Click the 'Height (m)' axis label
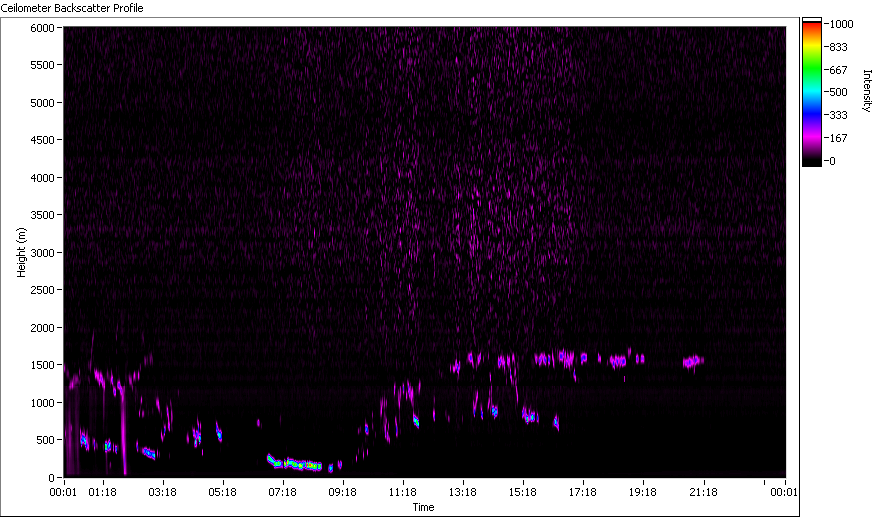 coord(21,252)
